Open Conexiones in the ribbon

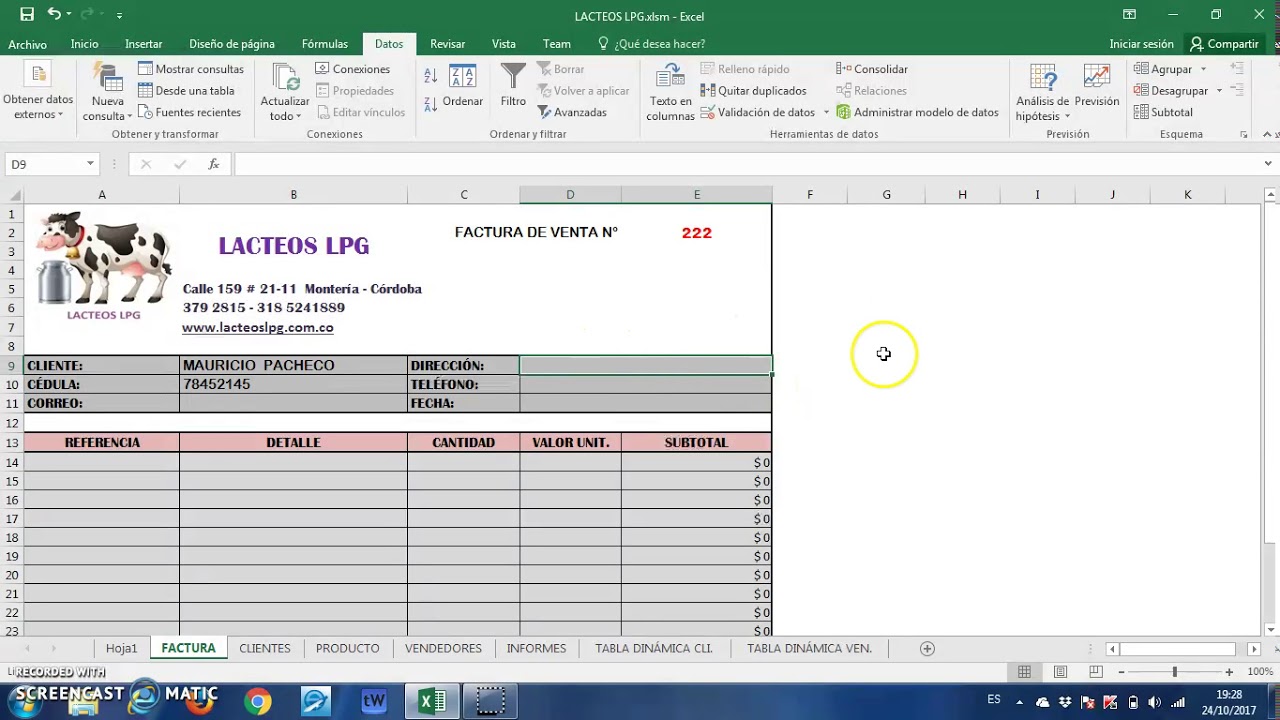[x=353, y=69]
